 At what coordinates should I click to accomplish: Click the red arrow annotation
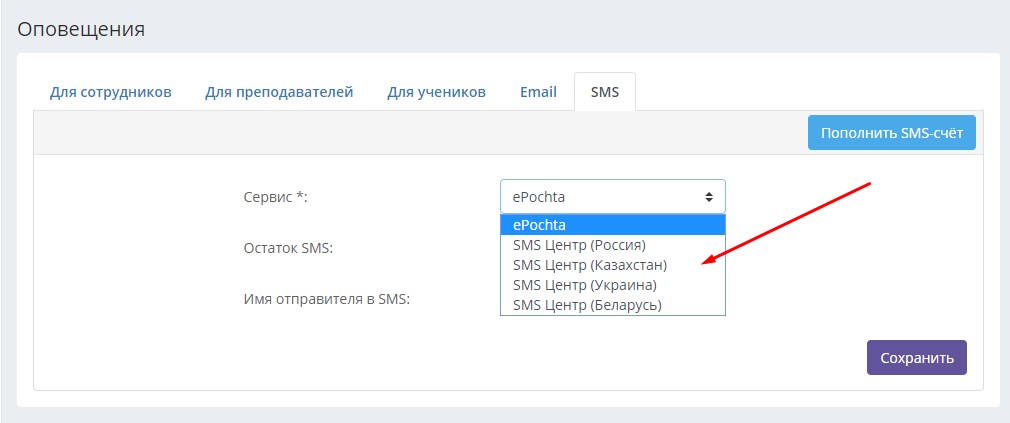point(786,223)
